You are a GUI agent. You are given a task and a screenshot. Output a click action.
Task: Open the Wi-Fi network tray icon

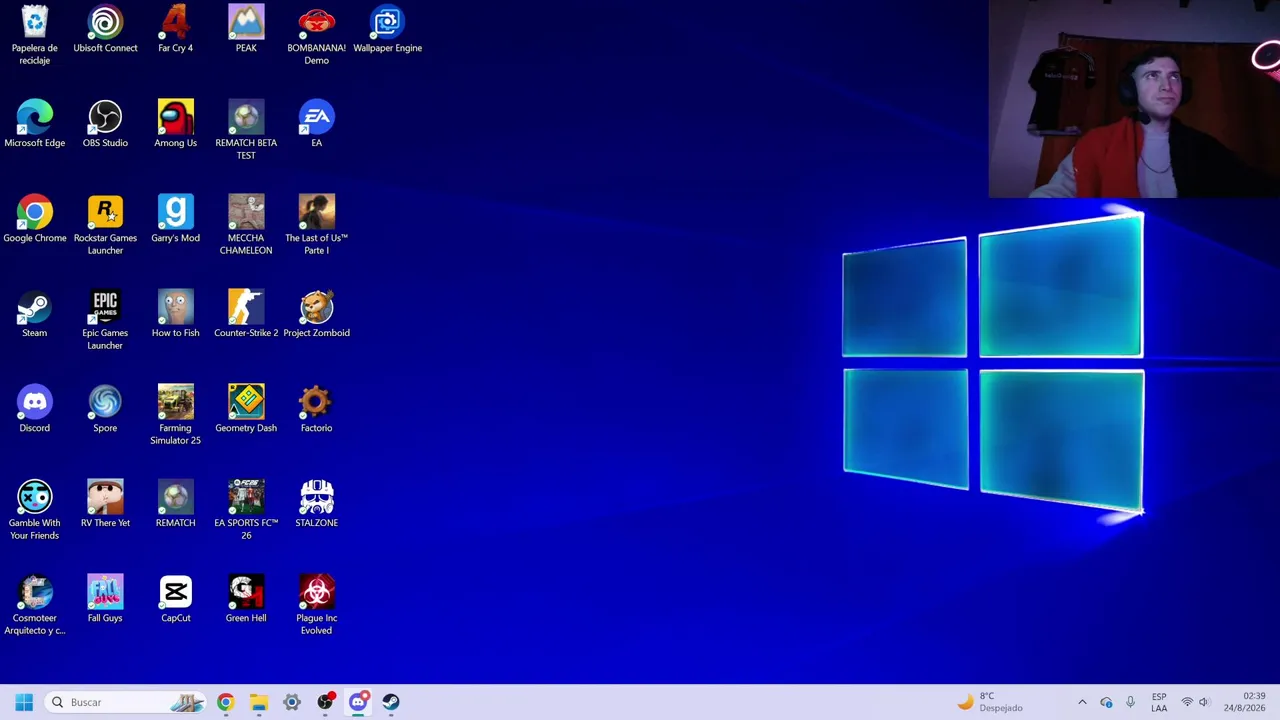tap(1187, 702)
